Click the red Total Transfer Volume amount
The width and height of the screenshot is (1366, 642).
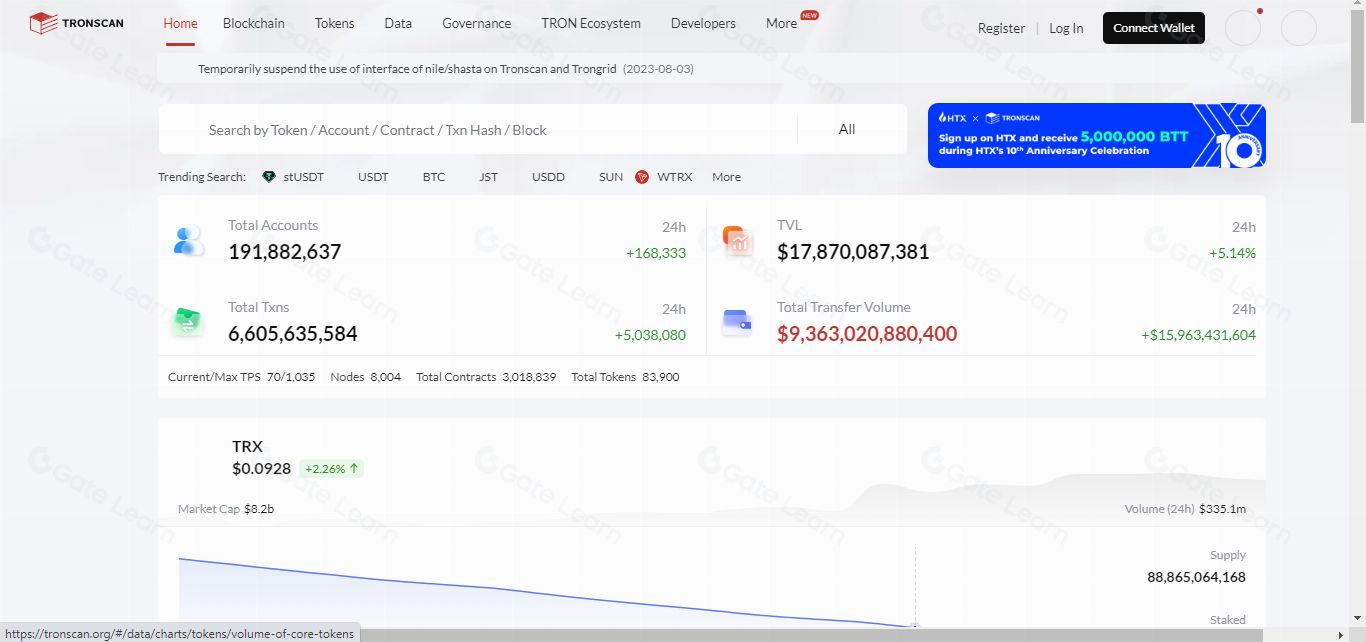pos(867,334)
